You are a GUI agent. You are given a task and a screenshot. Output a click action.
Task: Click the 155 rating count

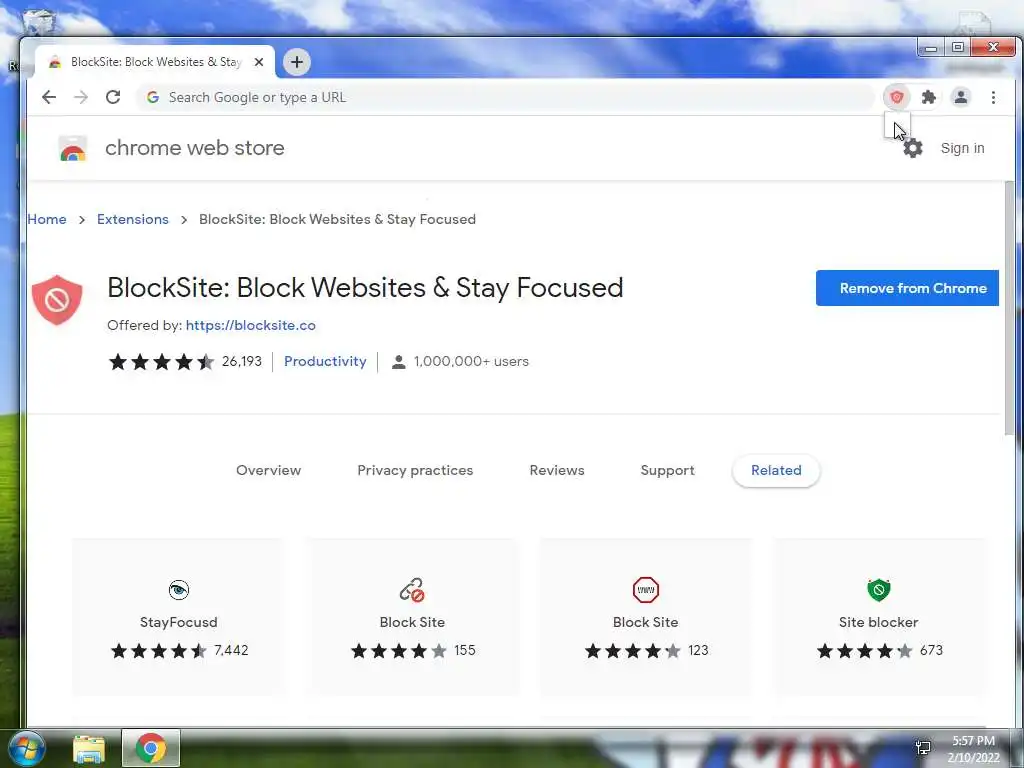click(x=465, y=650)
